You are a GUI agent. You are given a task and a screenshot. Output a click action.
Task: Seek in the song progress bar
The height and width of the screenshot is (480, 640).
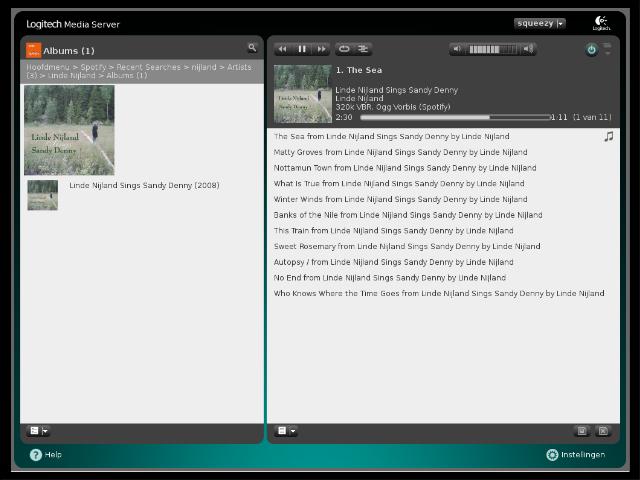455,117
